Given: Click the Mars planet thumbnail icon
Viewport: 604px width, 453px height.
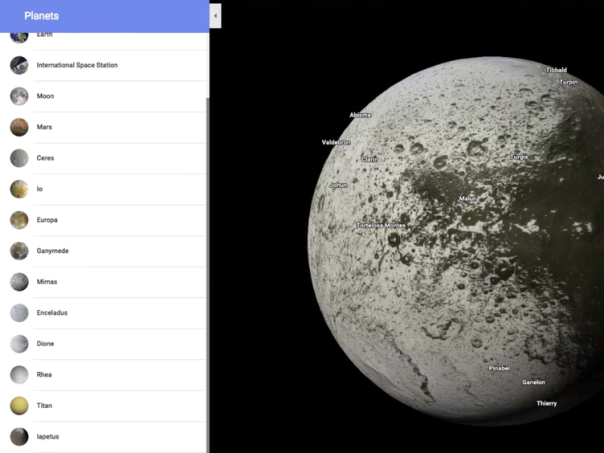Looking at the screenshot, I should tap(19, 127).
